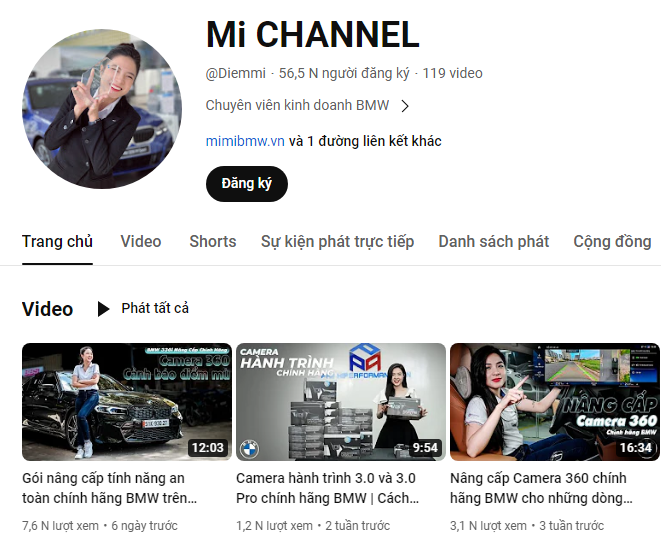Click the 16:34 duration badge
The image size is (661, 549).
[636, 447]
